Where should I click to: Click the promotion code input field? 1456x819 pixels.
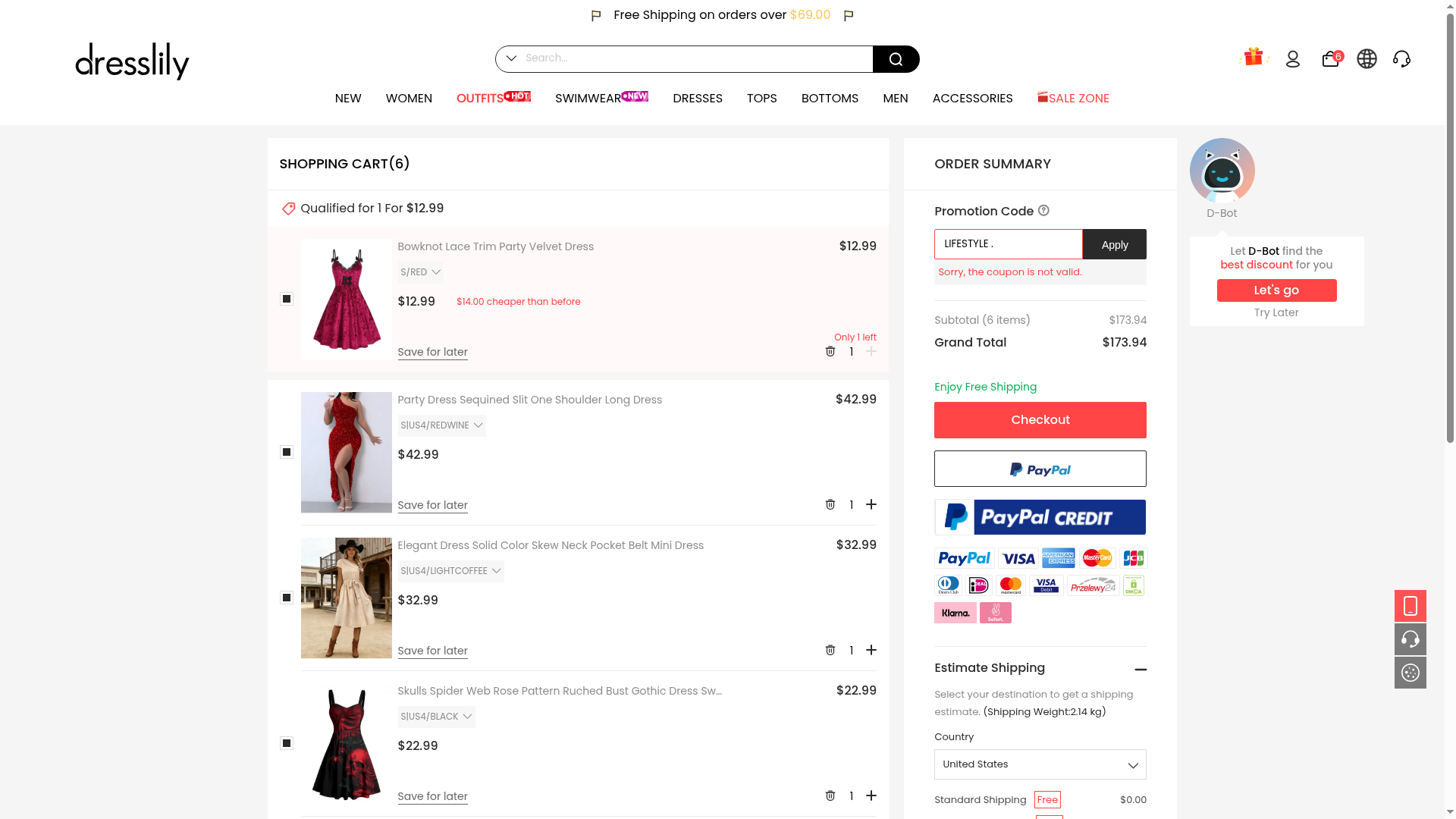click(1008, 244)
